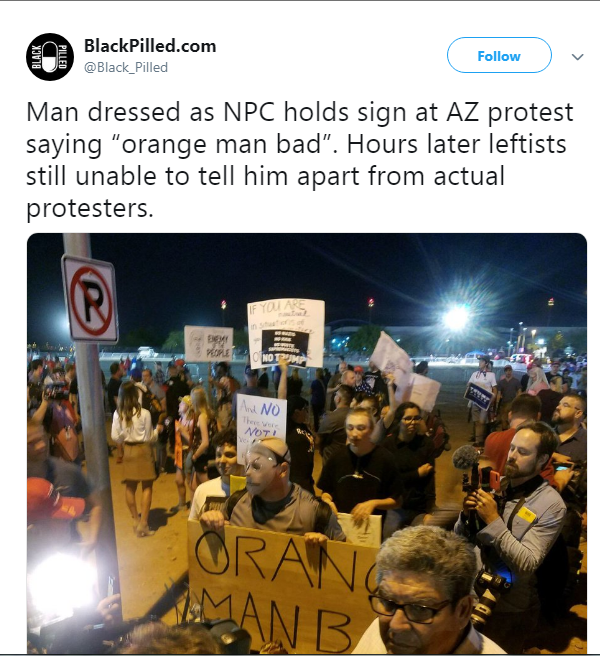
Task: Open the Black Pilled pill avatar
Action: pos(50,56)
